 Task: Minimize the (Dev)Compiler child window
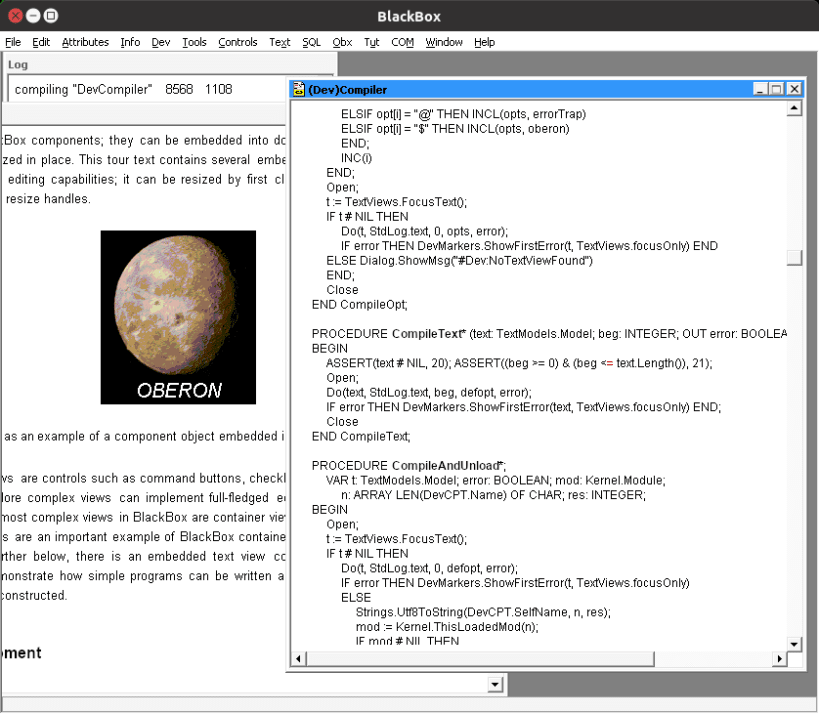(761, 89)
